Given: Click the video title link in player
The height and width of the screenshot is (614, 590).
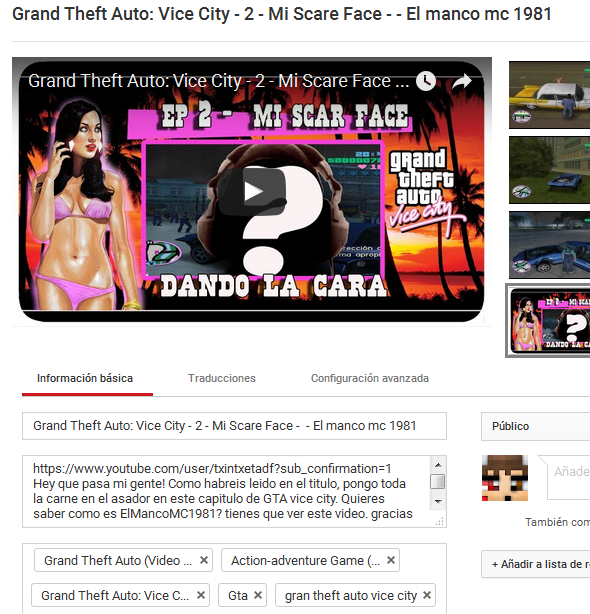Looking at the screenshot, I should [x=218, y=81].
